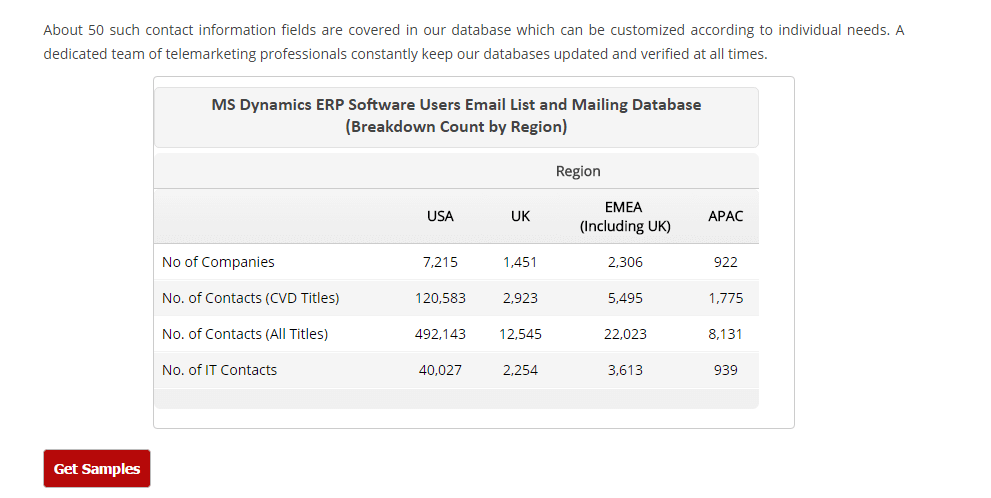The image size is (991, 498).
Task: Select UK all-titles contacts value 12,545
Action: pyautogui.click(x=520, y=334)
